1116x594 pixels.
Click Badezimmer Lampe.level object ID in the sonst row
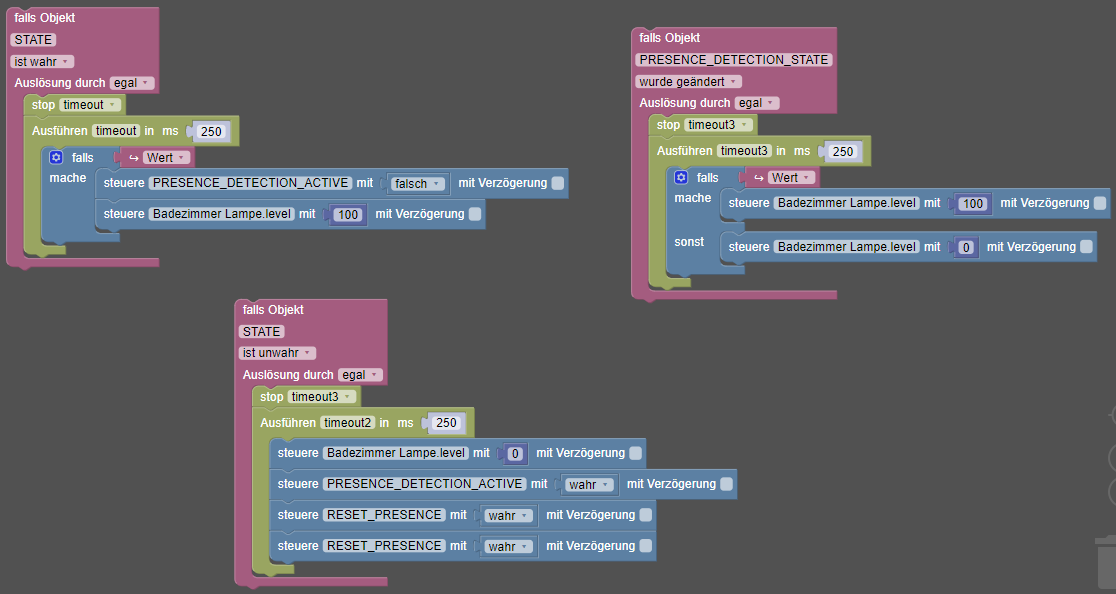(847, 247)
